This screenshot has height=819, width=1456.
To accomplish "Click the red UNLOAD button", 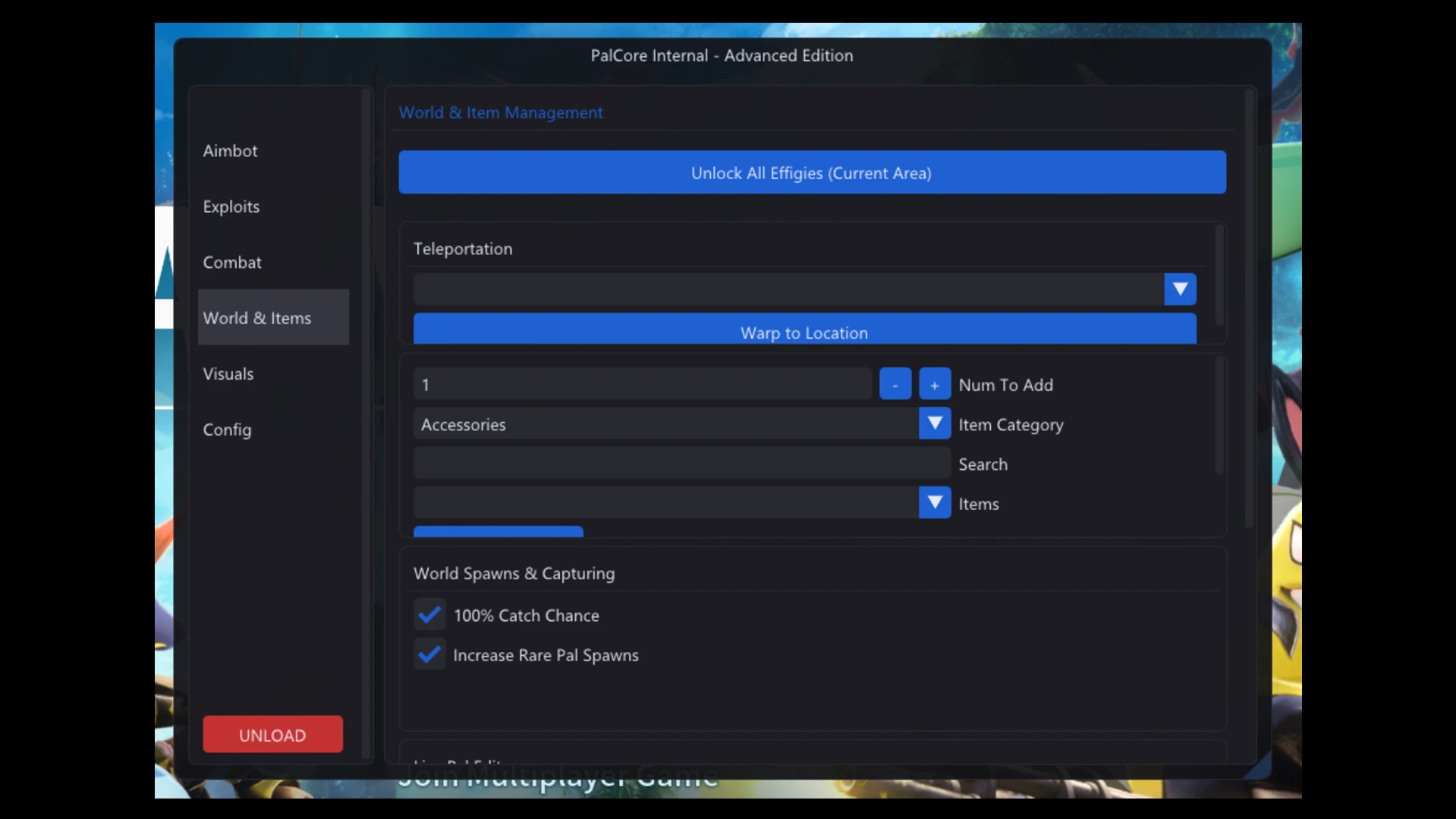I will point(272,735).
